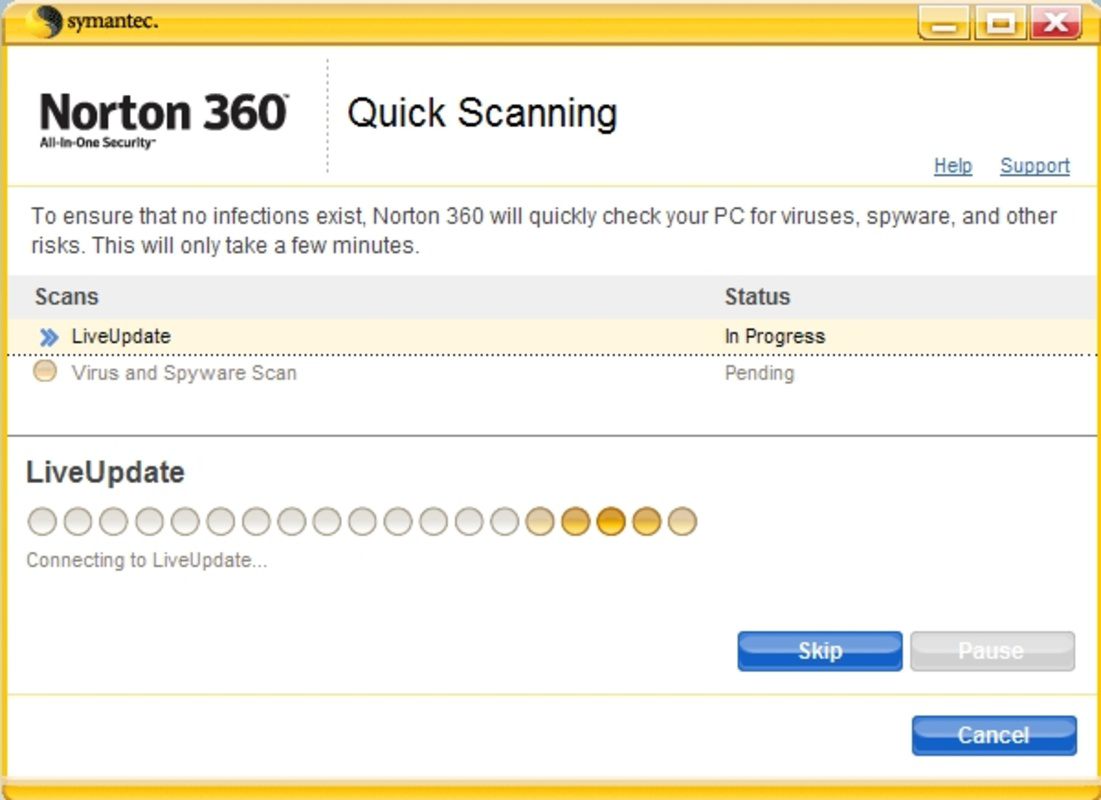Screen dimensions: 1101x800
Task: Click the grayed-out Pause button
Action: click(x=992, y=651)
